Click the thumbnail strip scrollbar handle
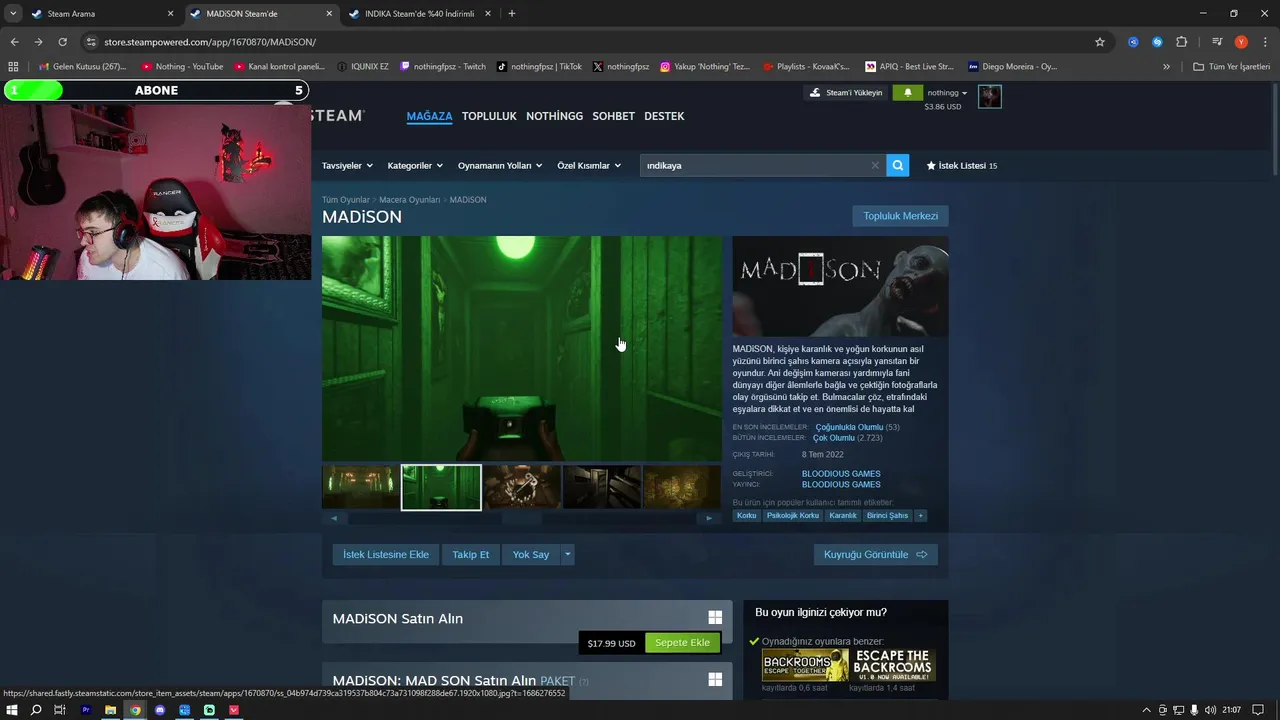This screenshot has width=1280, height=720. tap(521, 518)
